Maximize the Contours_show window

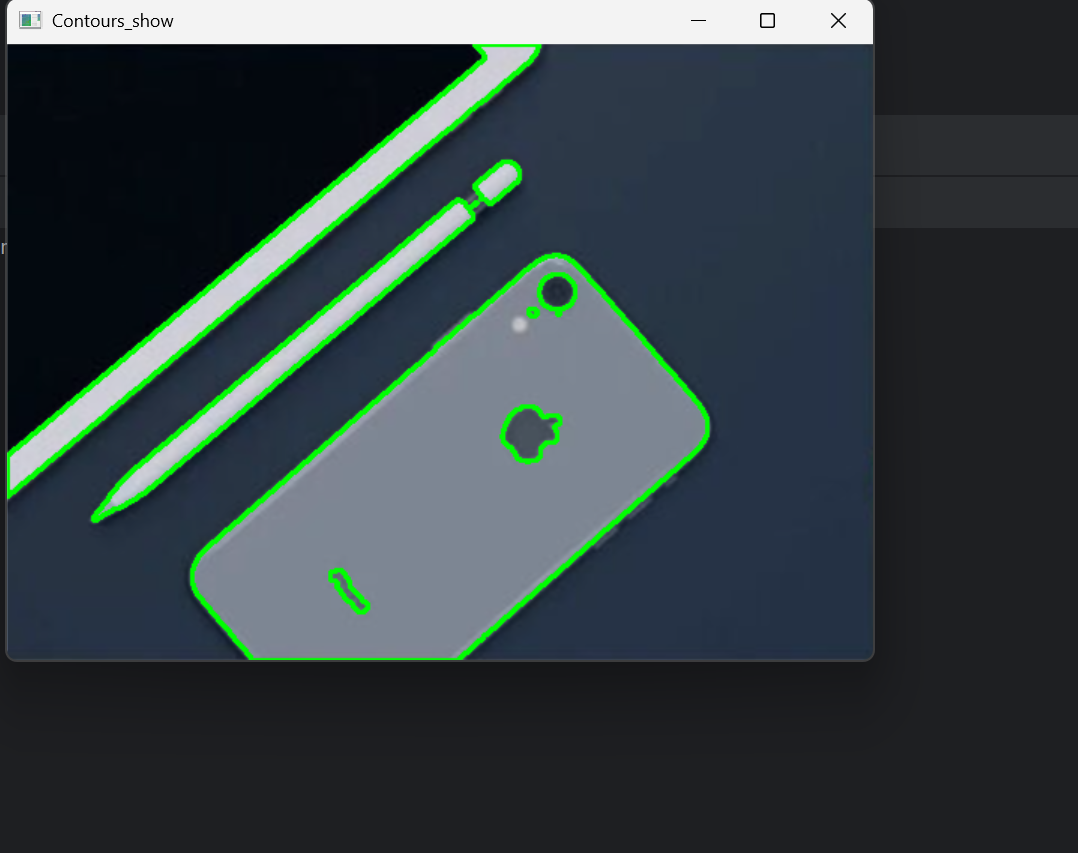pos(767,21)
